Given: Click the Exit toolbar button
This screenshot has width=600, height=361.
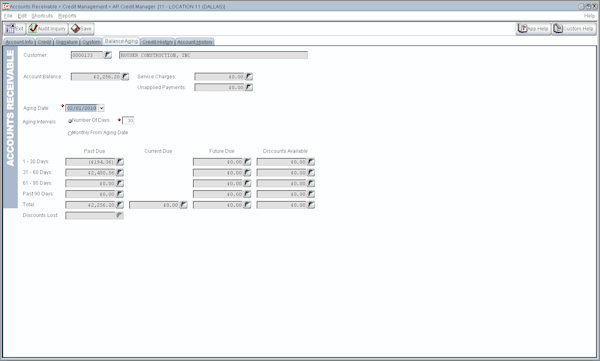Looking at the screenshot, I should tap(15, 29).
